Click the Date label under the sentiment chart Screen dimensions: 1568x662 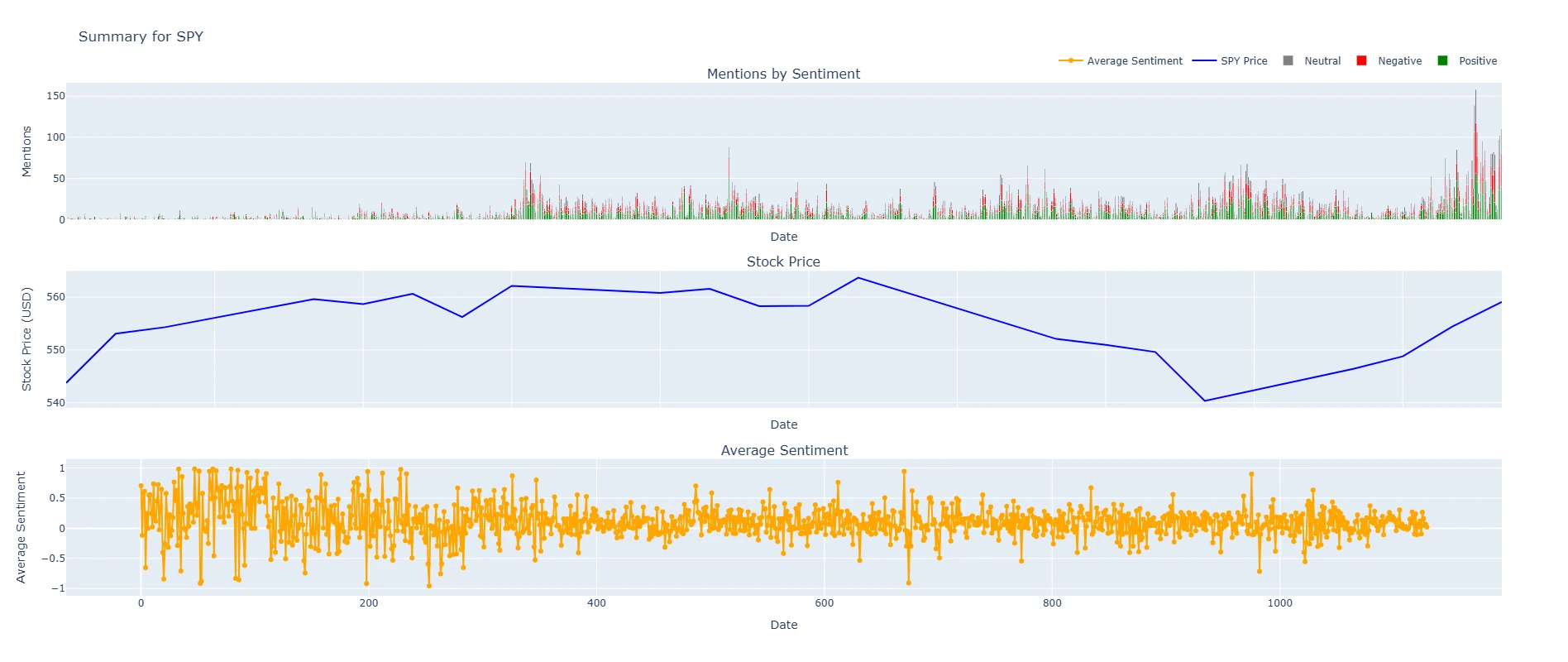click(784, 625)
